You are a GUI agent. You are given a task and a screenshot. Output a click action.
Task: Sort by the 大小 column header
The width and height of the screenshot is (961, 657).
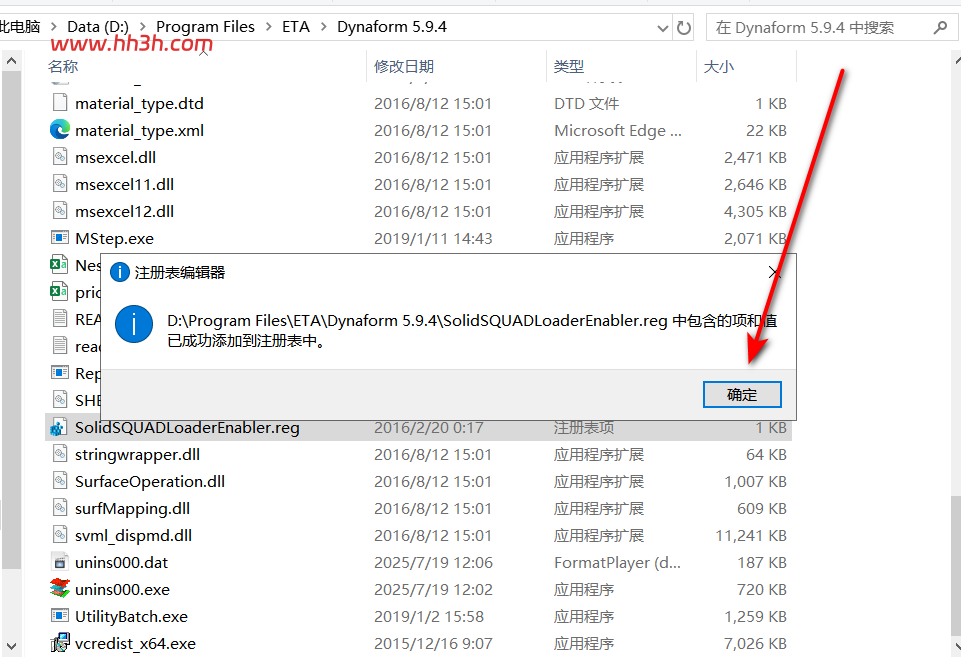(719, 66)
